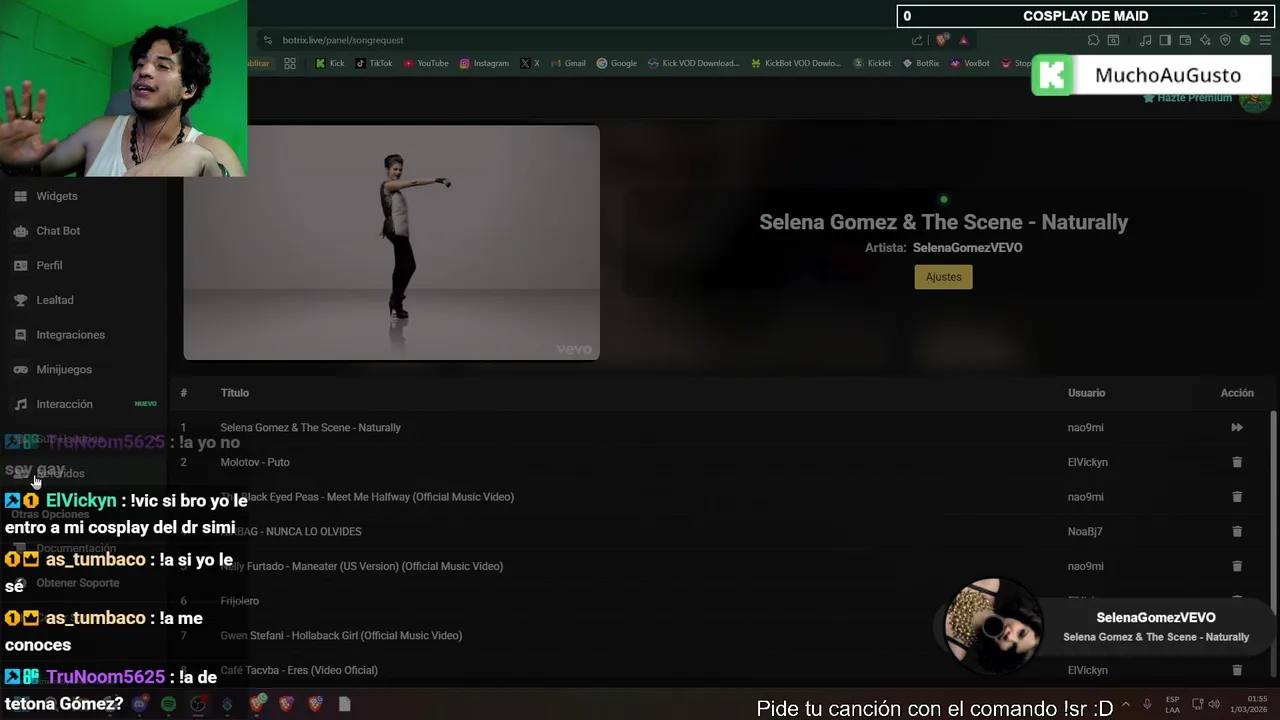Click the Minijuegos gamepad icon
1280x720 pixels.
click(x=20, y=369)
